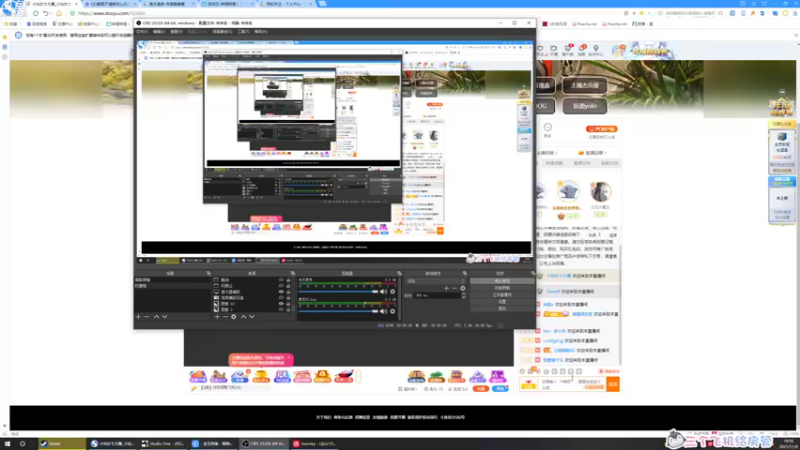
Task: Adjust the transition duration stepper arrows
Action: (x=463, y=295)
